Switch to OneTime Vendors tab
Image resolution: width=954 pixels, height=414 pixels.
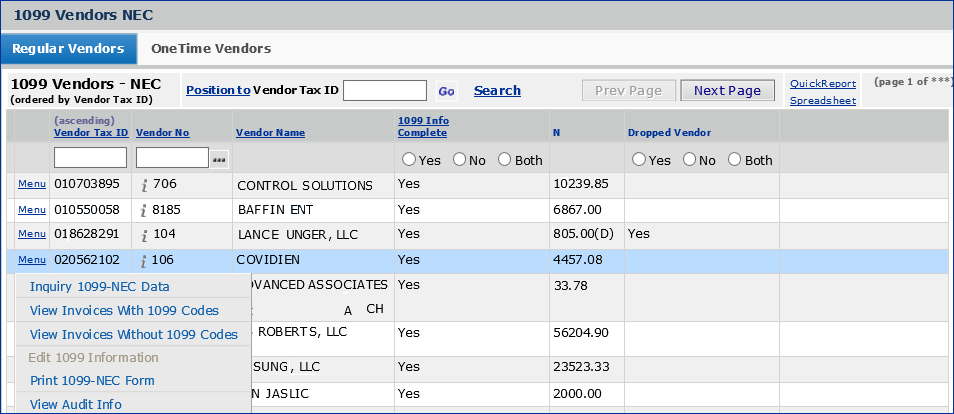click(x=210, y=48)
